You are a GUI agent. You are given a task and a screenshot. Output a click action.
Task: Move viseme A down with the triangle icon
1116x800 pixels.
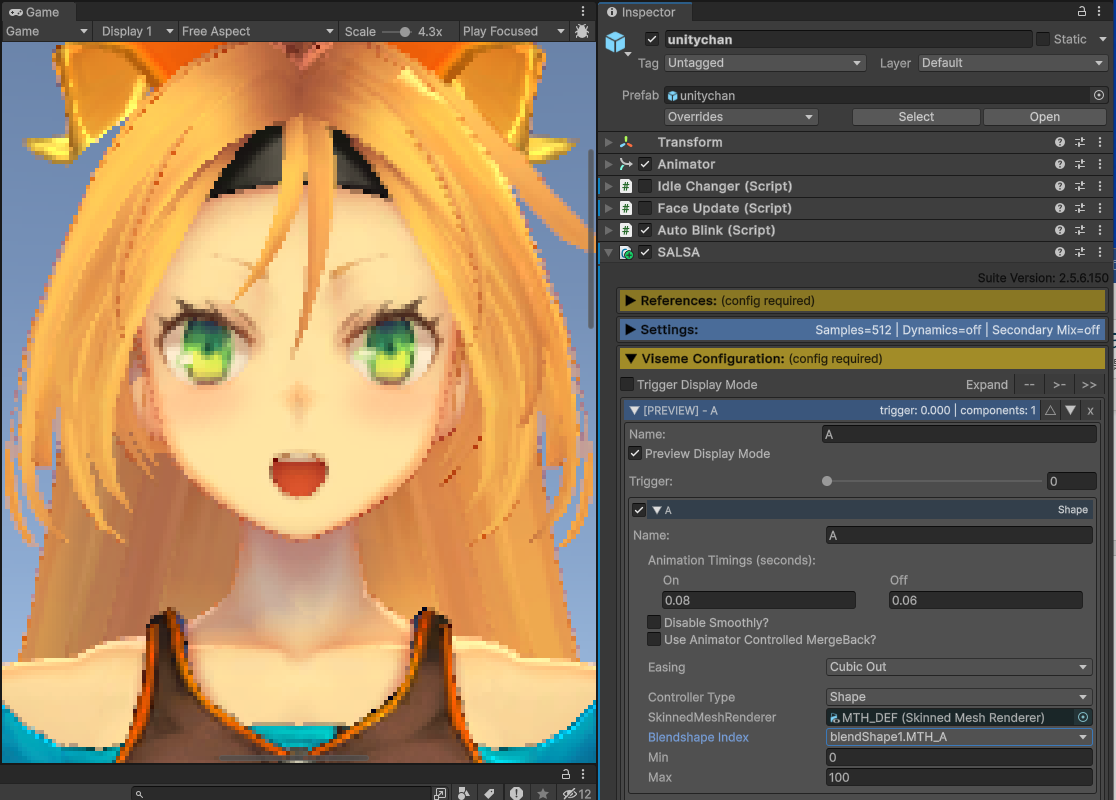(x=1070, y=411)
